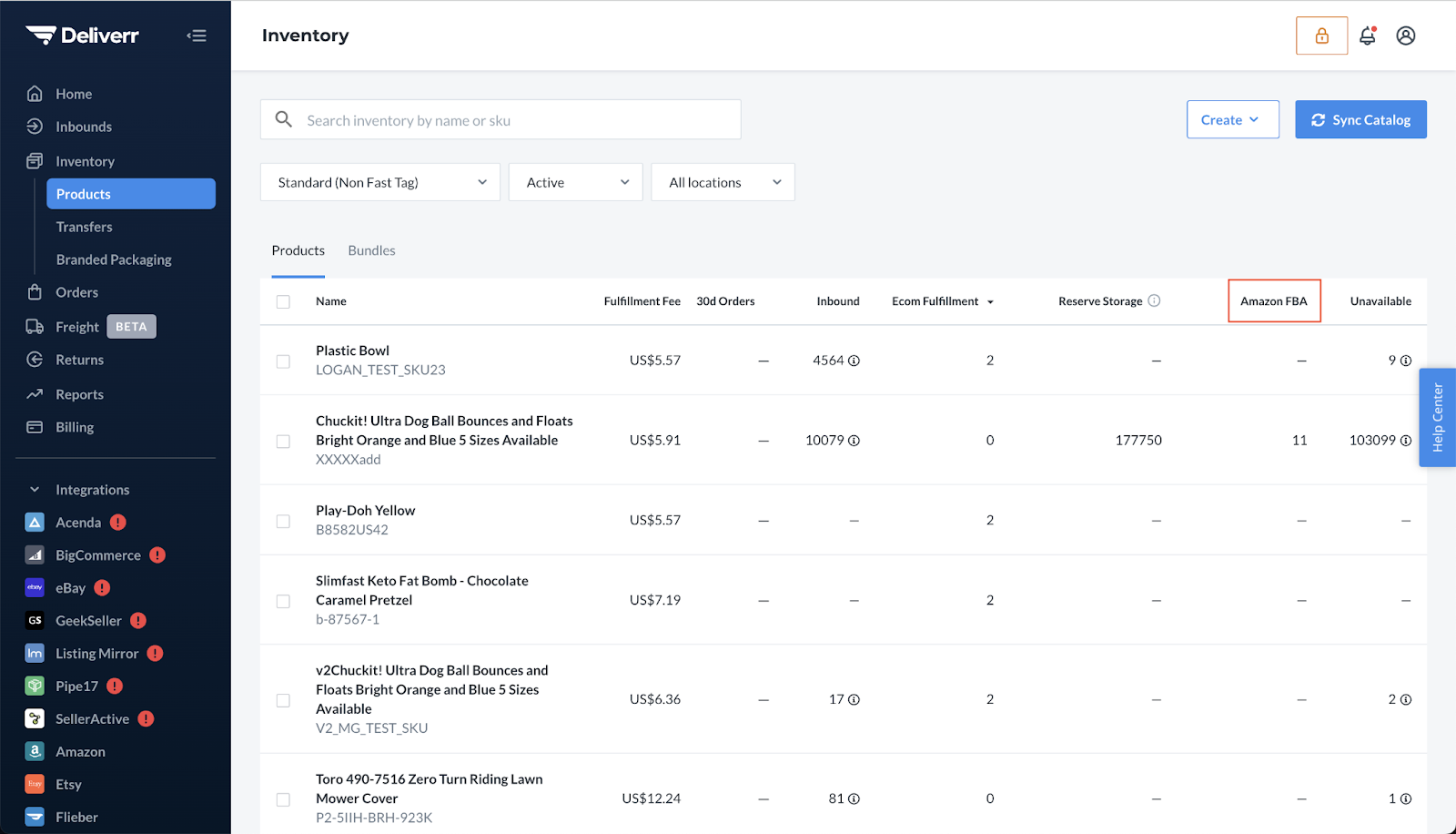Image resolution: width=1456 pixels, height=834 pixels.
Task: Open the Create dropdown button
Action: tap(1232, 119)
